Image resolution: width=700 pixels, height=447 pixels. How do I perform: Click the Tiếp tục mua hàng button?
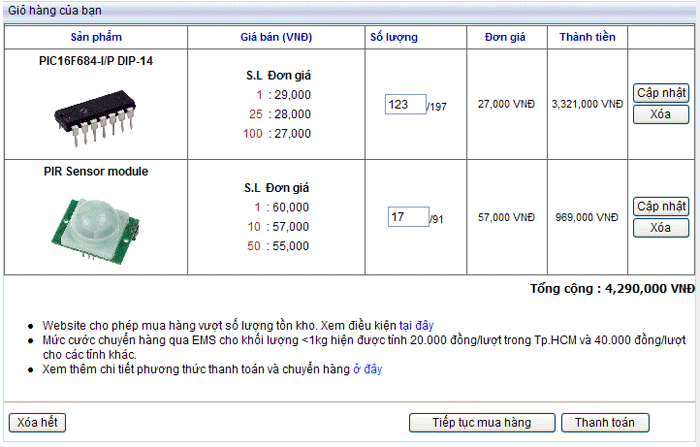click(482, 422)
